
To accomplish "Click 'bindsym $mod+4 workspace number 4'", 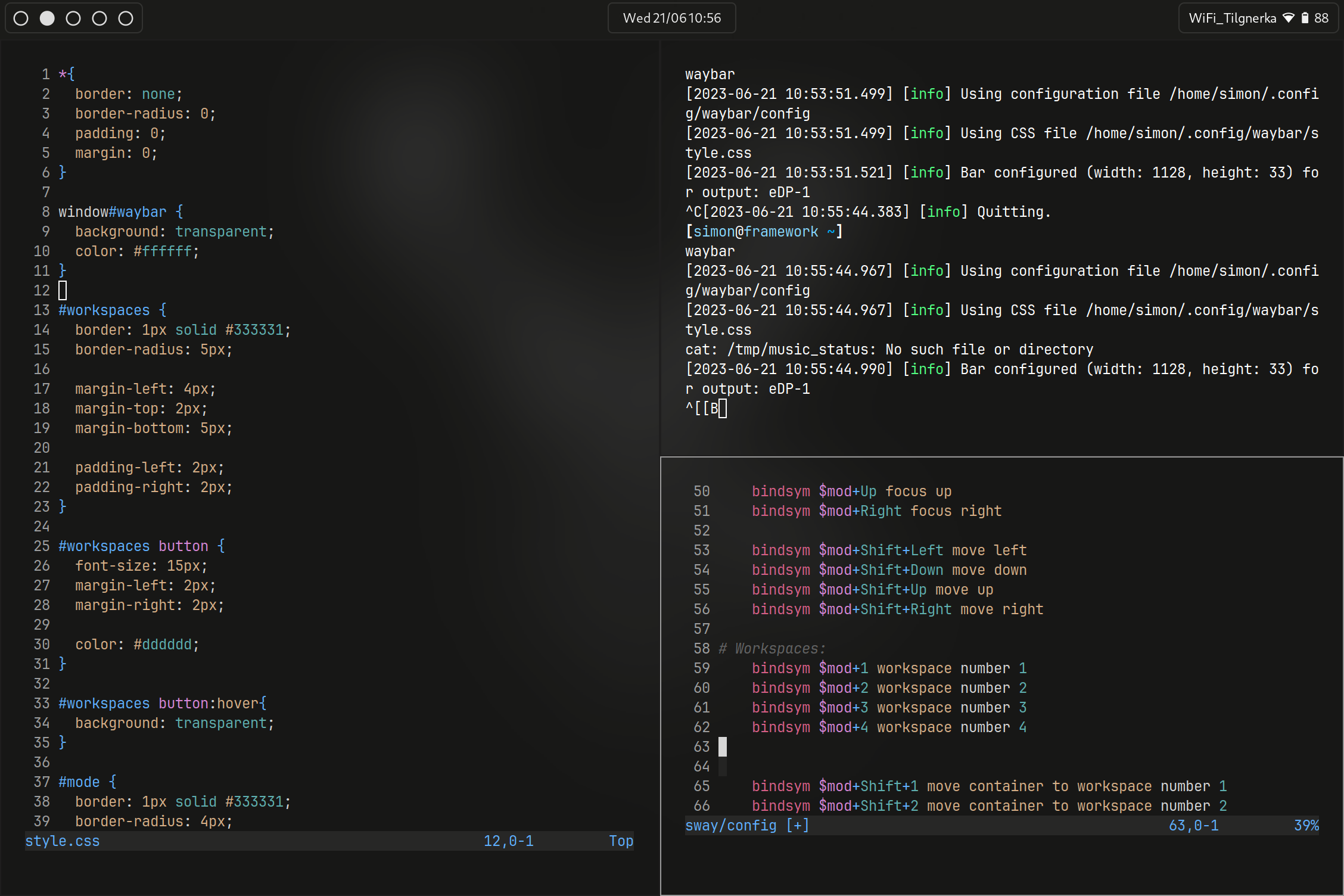I will (889, 727).
